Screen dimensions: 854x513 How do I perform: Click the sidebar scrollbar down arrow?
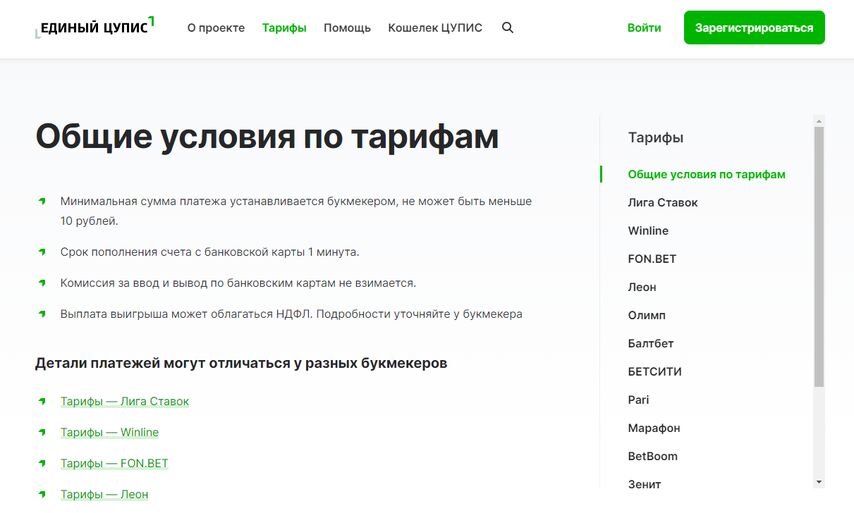(x=819, y=483)
